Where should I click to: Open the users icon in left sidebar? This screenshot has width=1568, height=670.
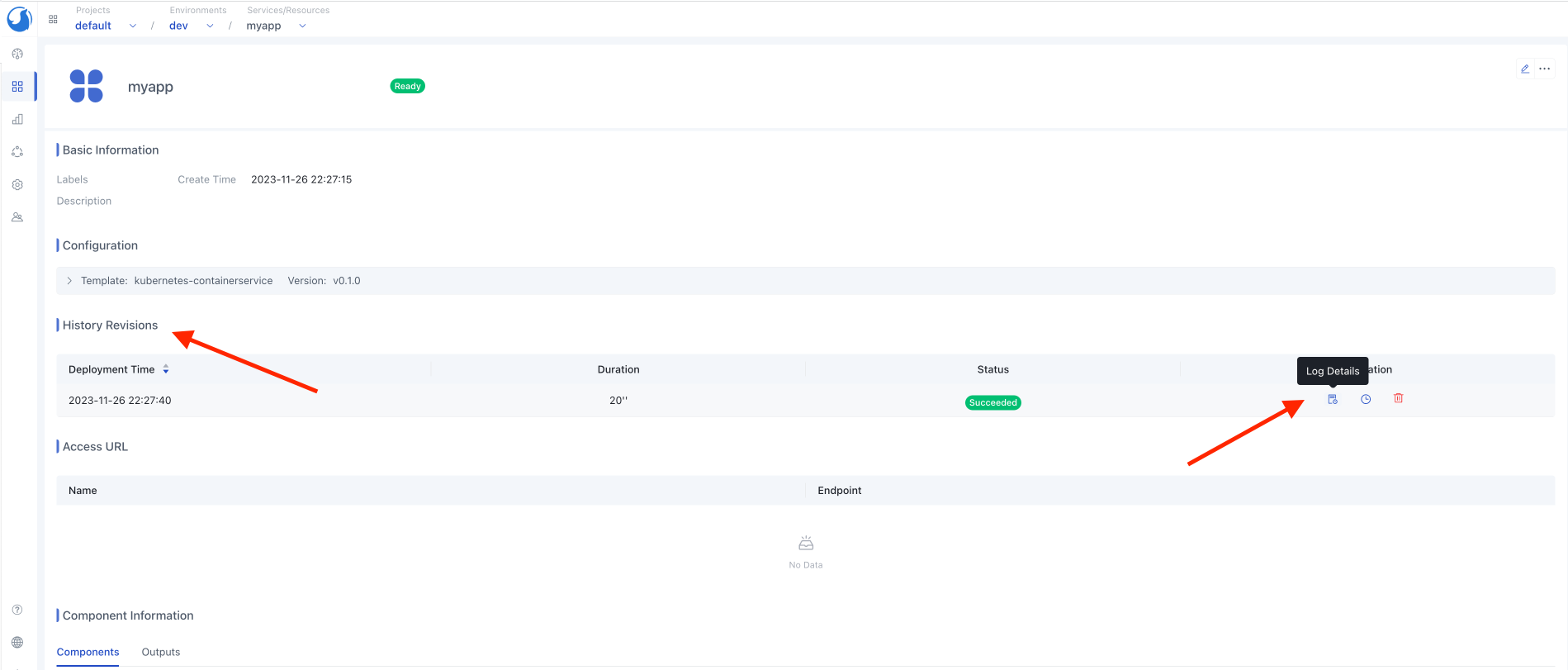pyautogui.click(x=17, y=217)
